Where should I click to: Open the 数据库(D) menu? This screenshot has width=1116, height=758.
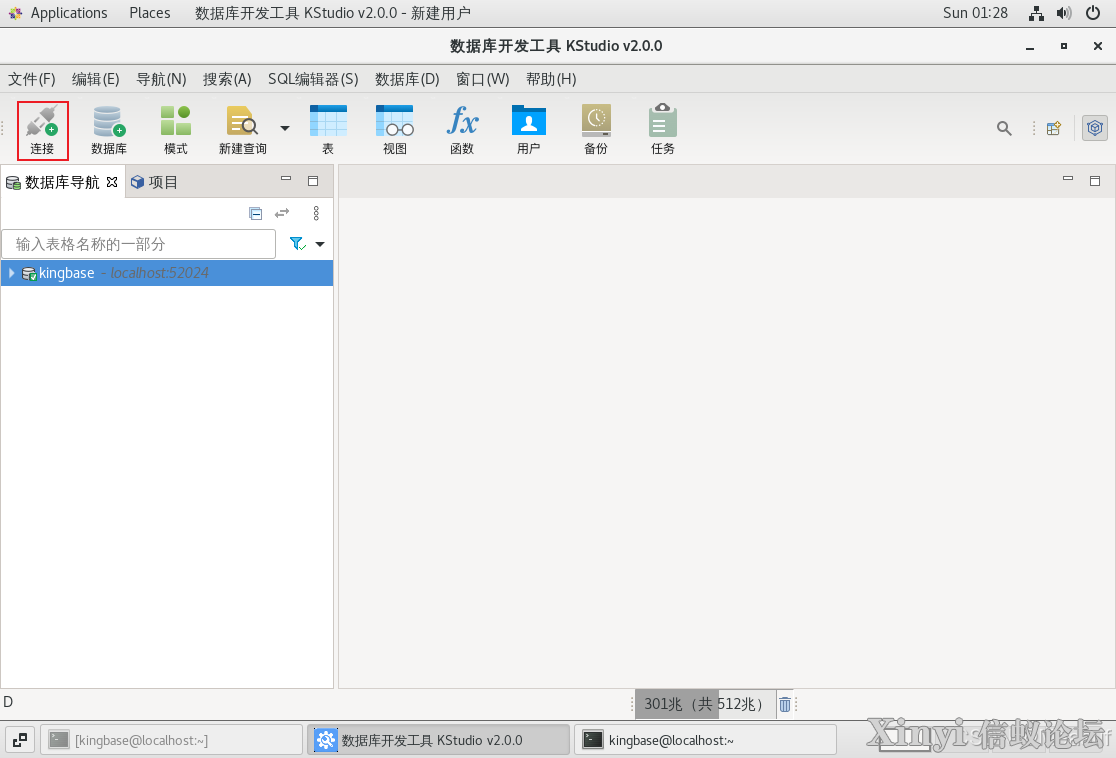(407, 79)
